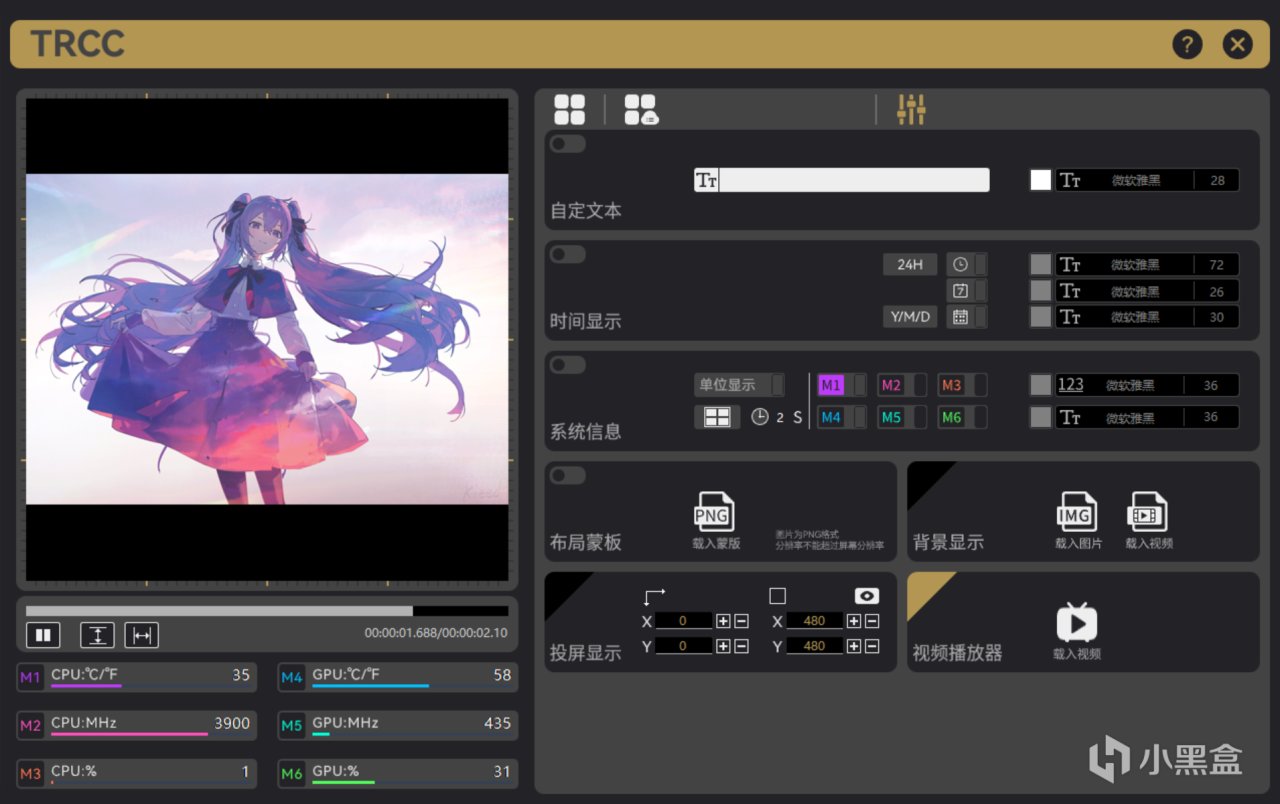Decrease size Y with minus button

point(872,646)
